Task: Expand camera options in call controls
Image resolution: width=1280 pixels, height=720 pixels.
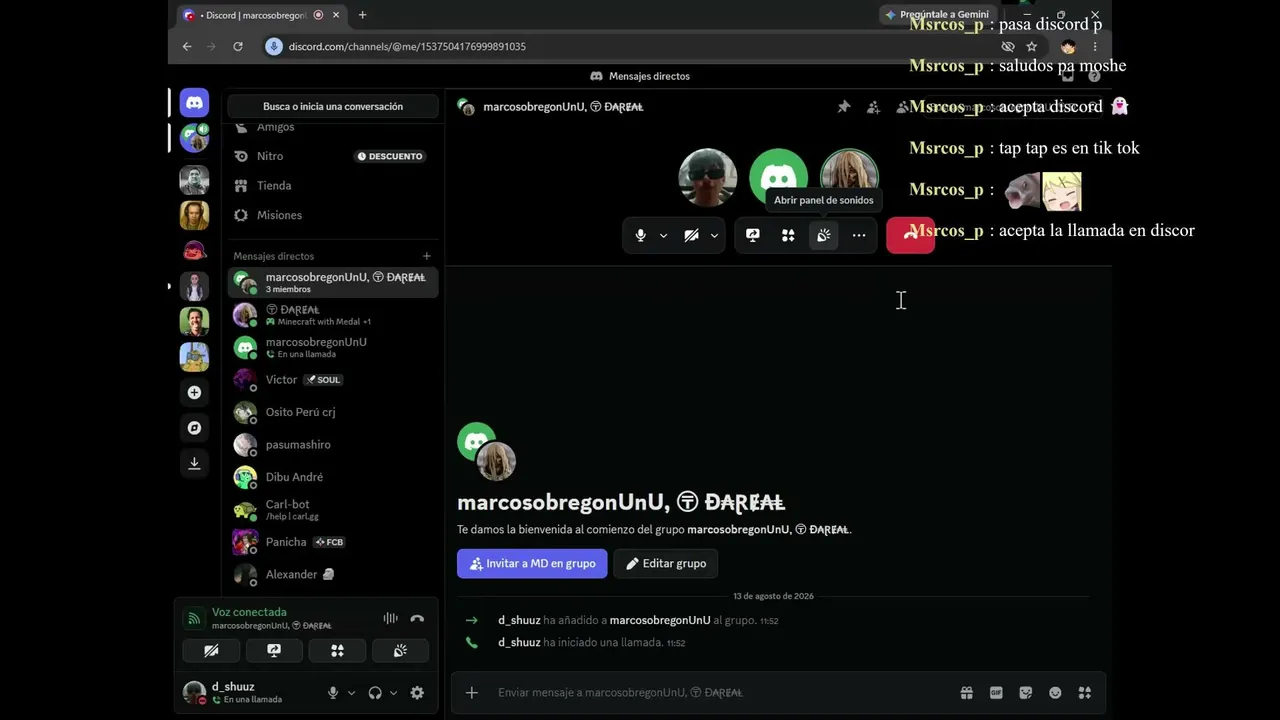Action: click(x=714, y=236)
